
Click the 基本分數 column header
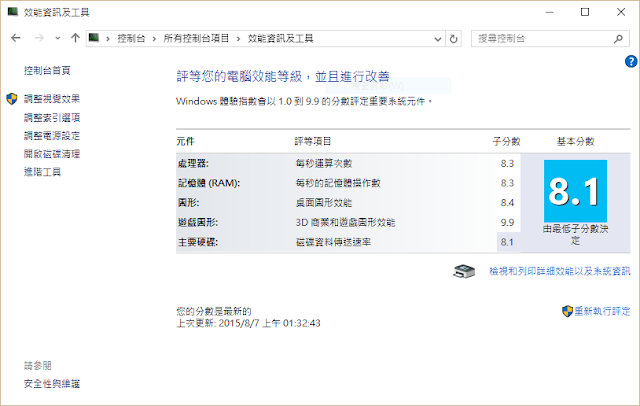(x=576, y=142)
